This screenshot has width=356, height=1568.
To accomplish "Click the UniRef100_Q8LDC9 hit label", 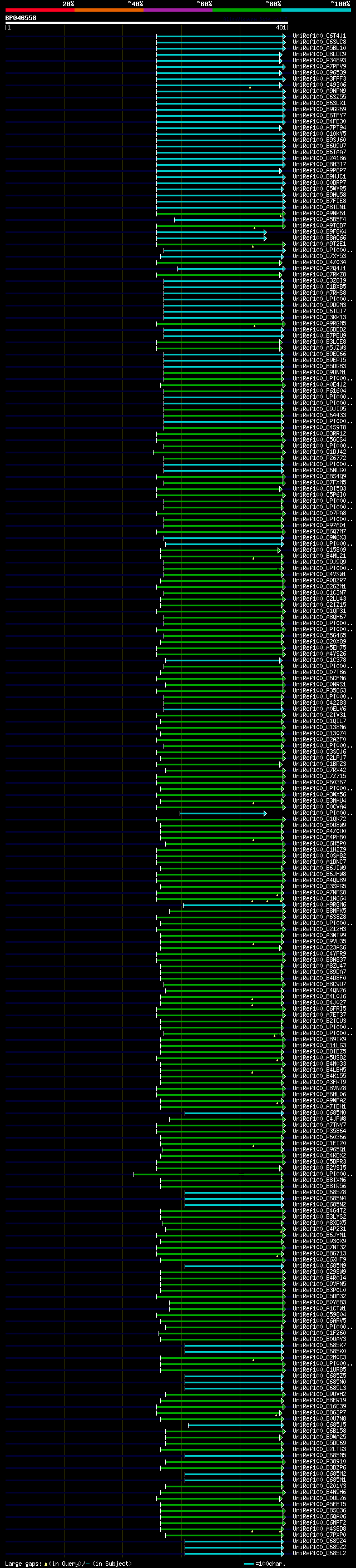I will click(319, 54).
